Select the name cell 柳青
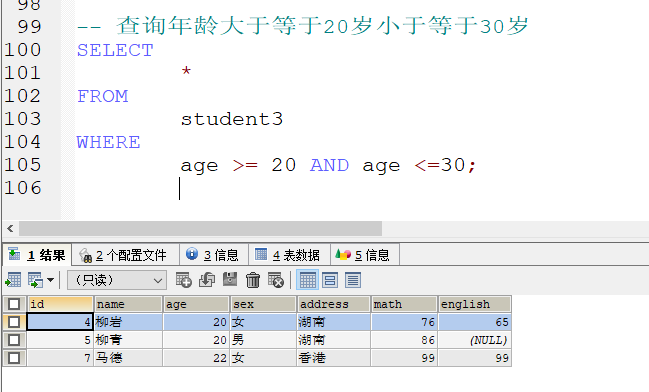The width and height of the screenshot is (649, 392). click(128, 340)
